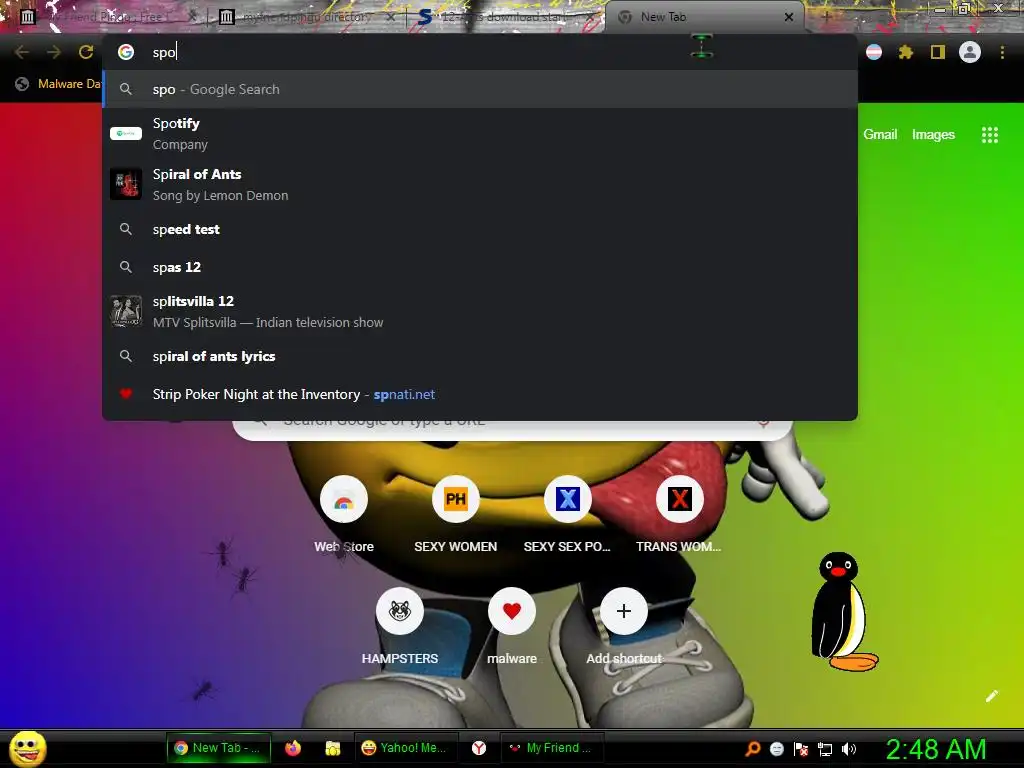This screenshot has height=768, width=1024.
Task: Click the Pingu penguin desktop character
Action: pyautogui.click(x=842, y=613)
